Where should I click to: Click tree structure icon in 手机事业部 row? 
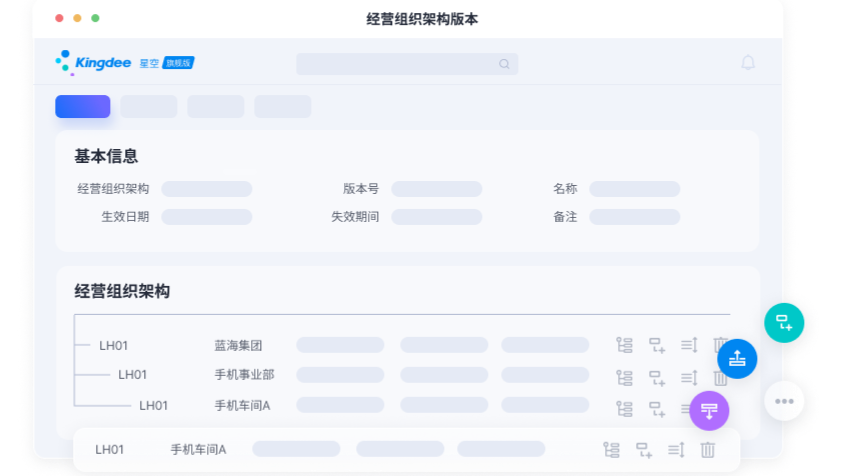point(624,378)
